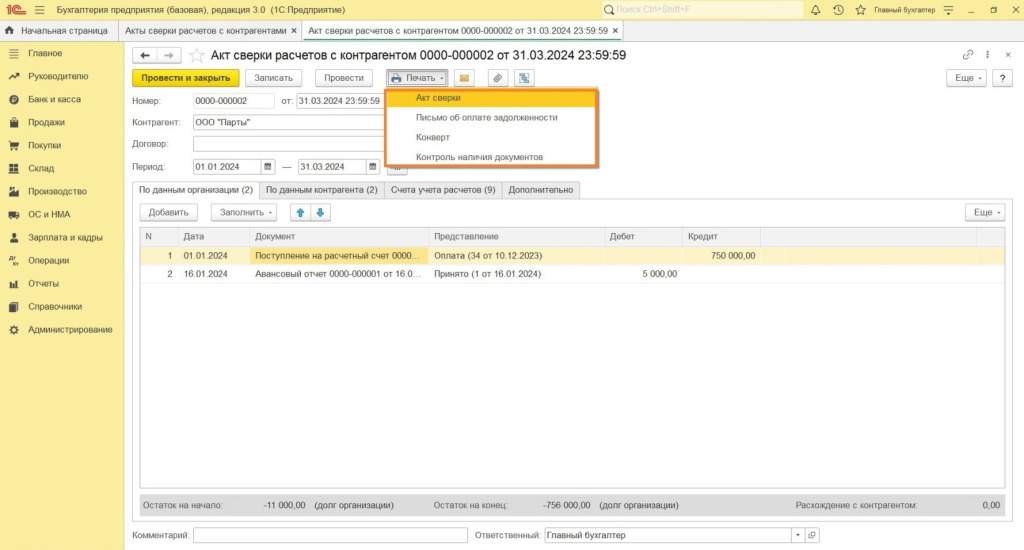
Task: Choose Контроль наличия документов
Action: tap(491, 157)
